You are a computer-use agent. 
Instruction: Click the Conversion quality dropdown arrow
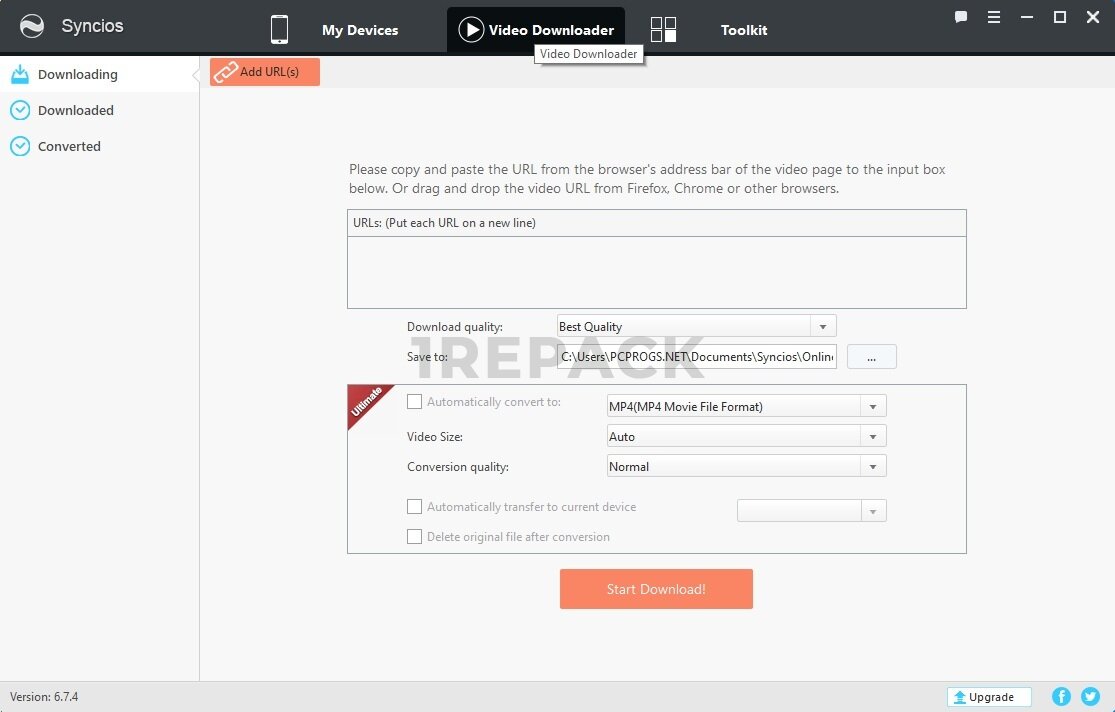(x=873, y=466)
